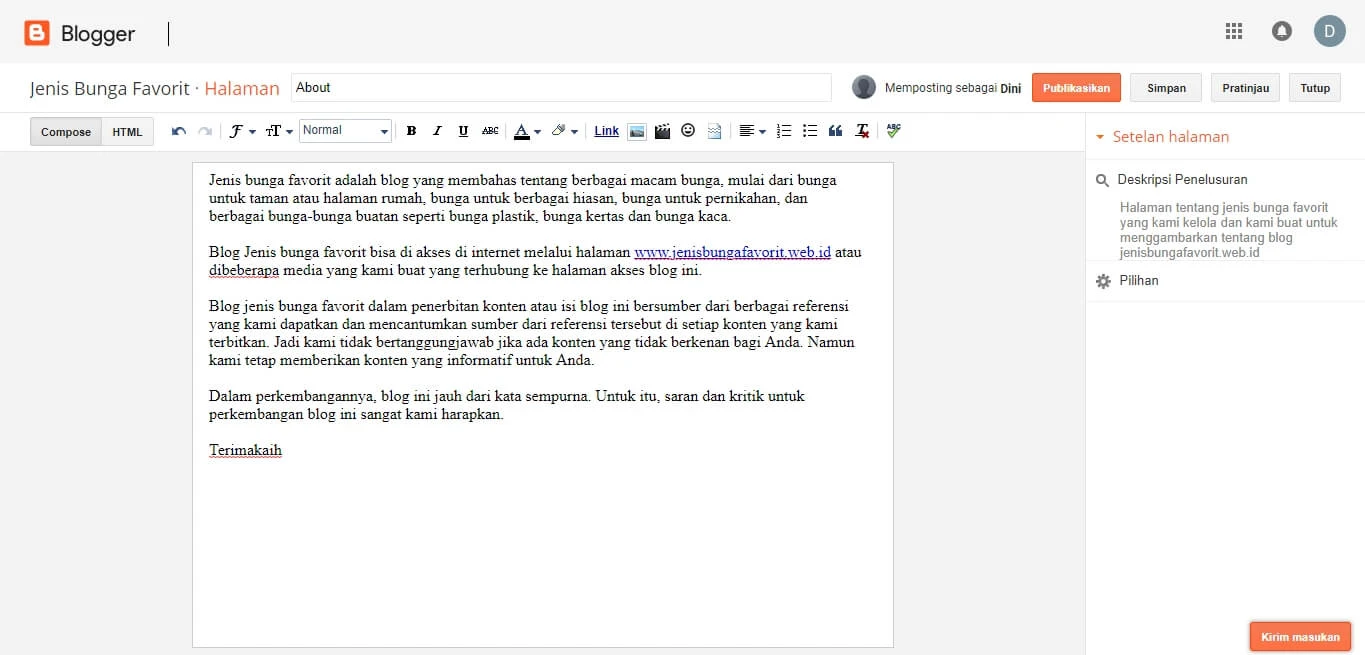The height and width of the screenshot is (655, 1365).
Task: Undo the last edit
Action: point(177,130)
